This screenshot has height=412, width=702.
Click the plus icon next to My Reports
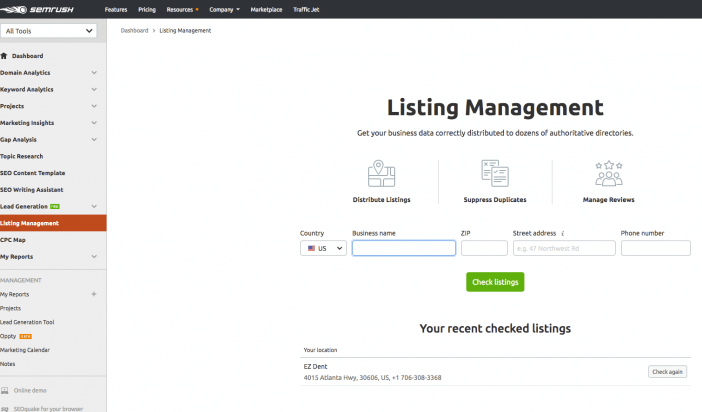coord(94,294)
